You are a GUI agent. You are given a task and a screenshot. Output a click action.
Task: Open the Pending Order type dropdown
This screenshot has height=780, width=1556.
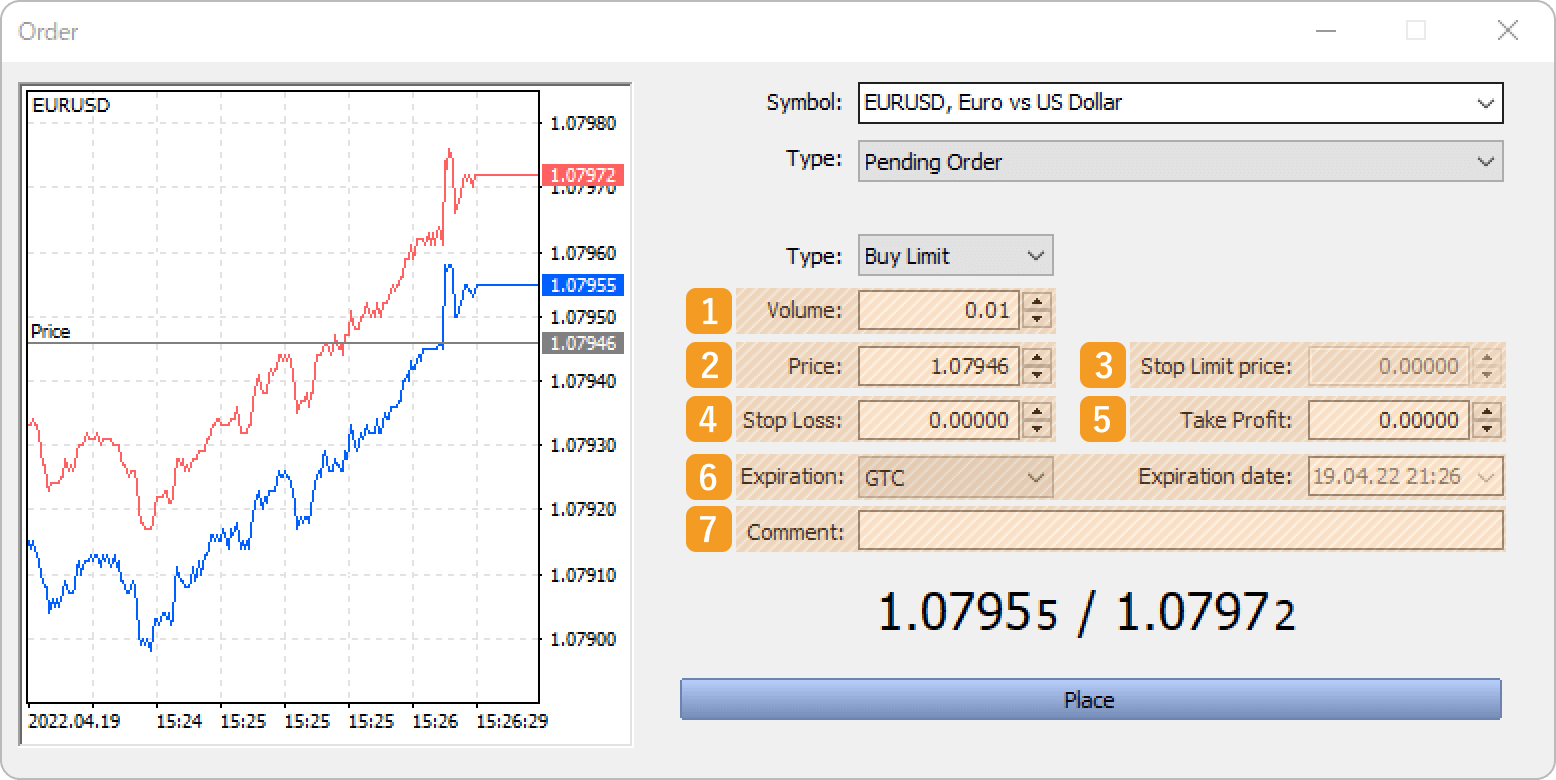pos(1180,161)
